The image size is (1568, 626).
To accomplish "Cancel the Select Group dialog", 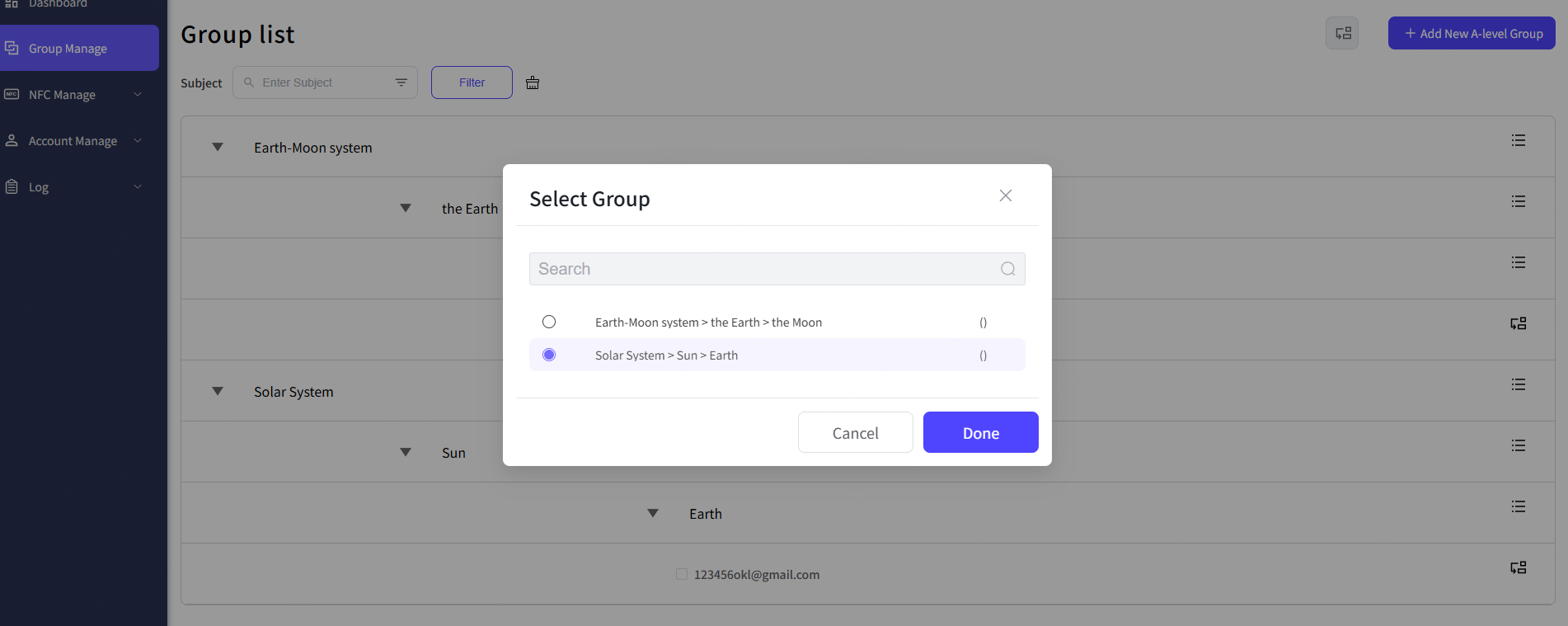I will point(855,433).
